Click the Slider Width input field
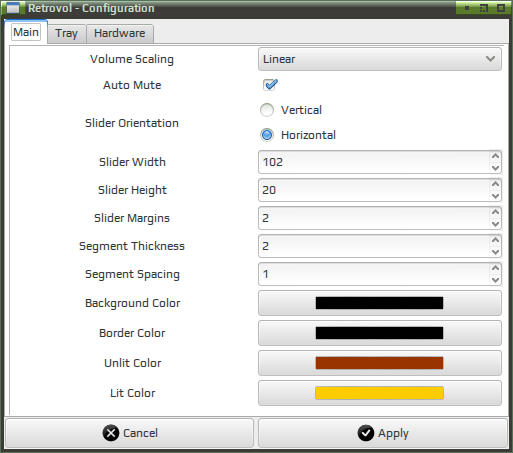This screenshot has width=513, height=453. click(x=374, y=162)
